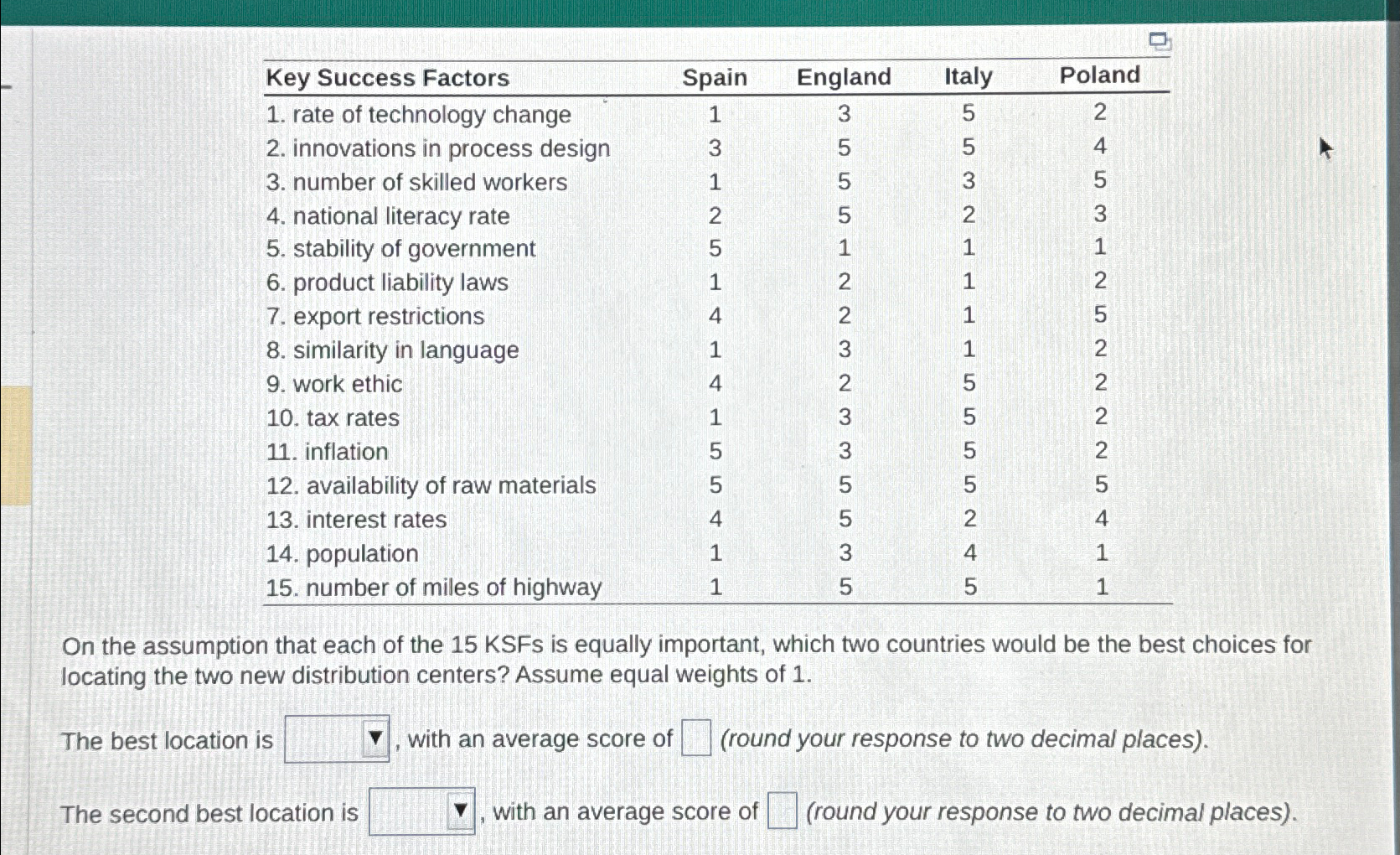Click the dash mark near the upper left edge

tap(11, 86)
